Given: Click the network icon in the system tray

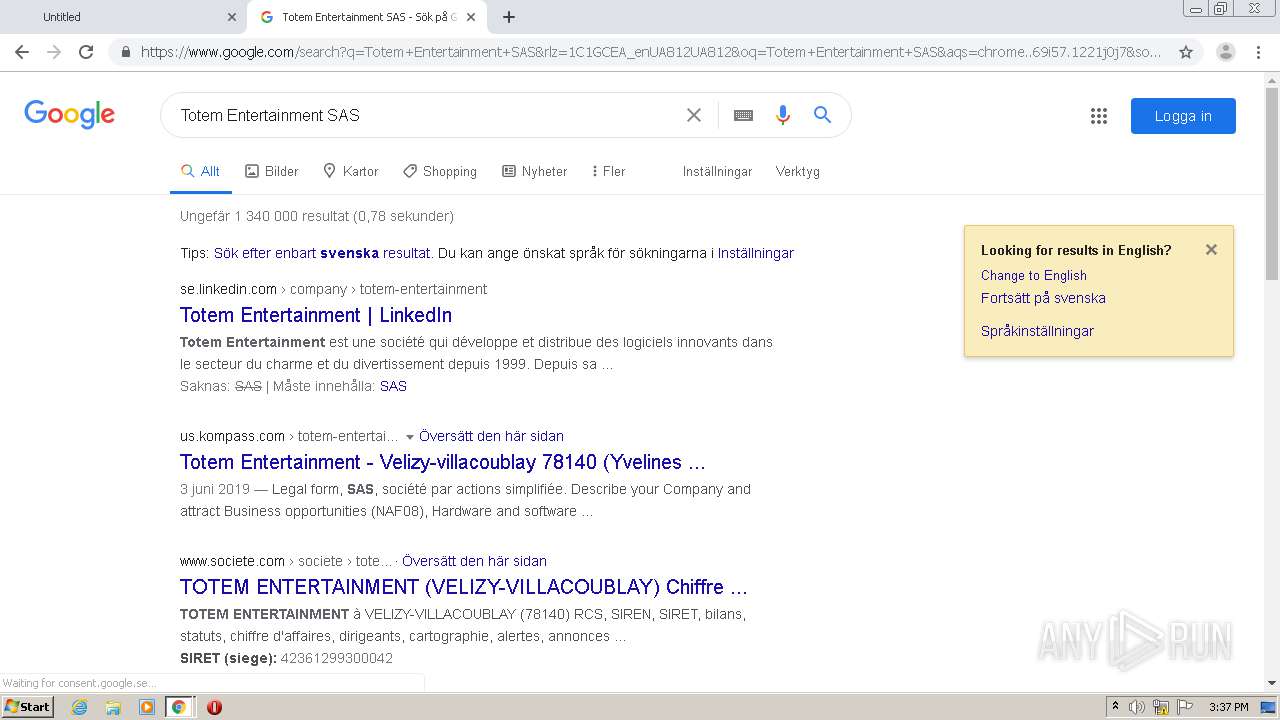Looking at the screenshot, I should tap(1161, 707).
